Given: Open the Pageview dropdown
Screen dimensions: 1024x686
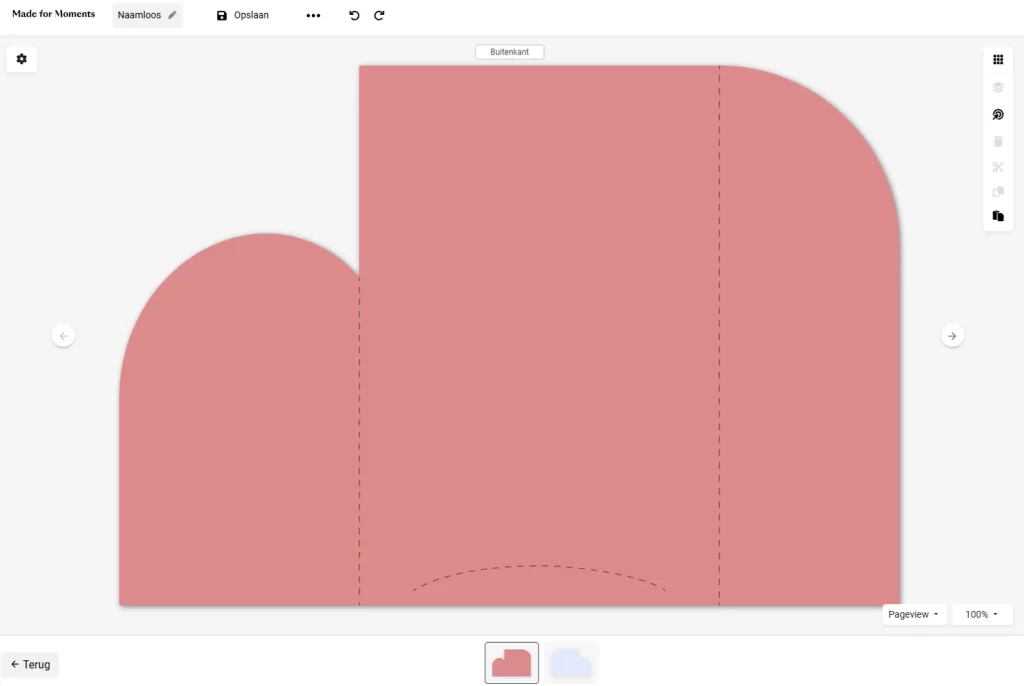Looking at the screenshot, I should (x=914, y=615).
